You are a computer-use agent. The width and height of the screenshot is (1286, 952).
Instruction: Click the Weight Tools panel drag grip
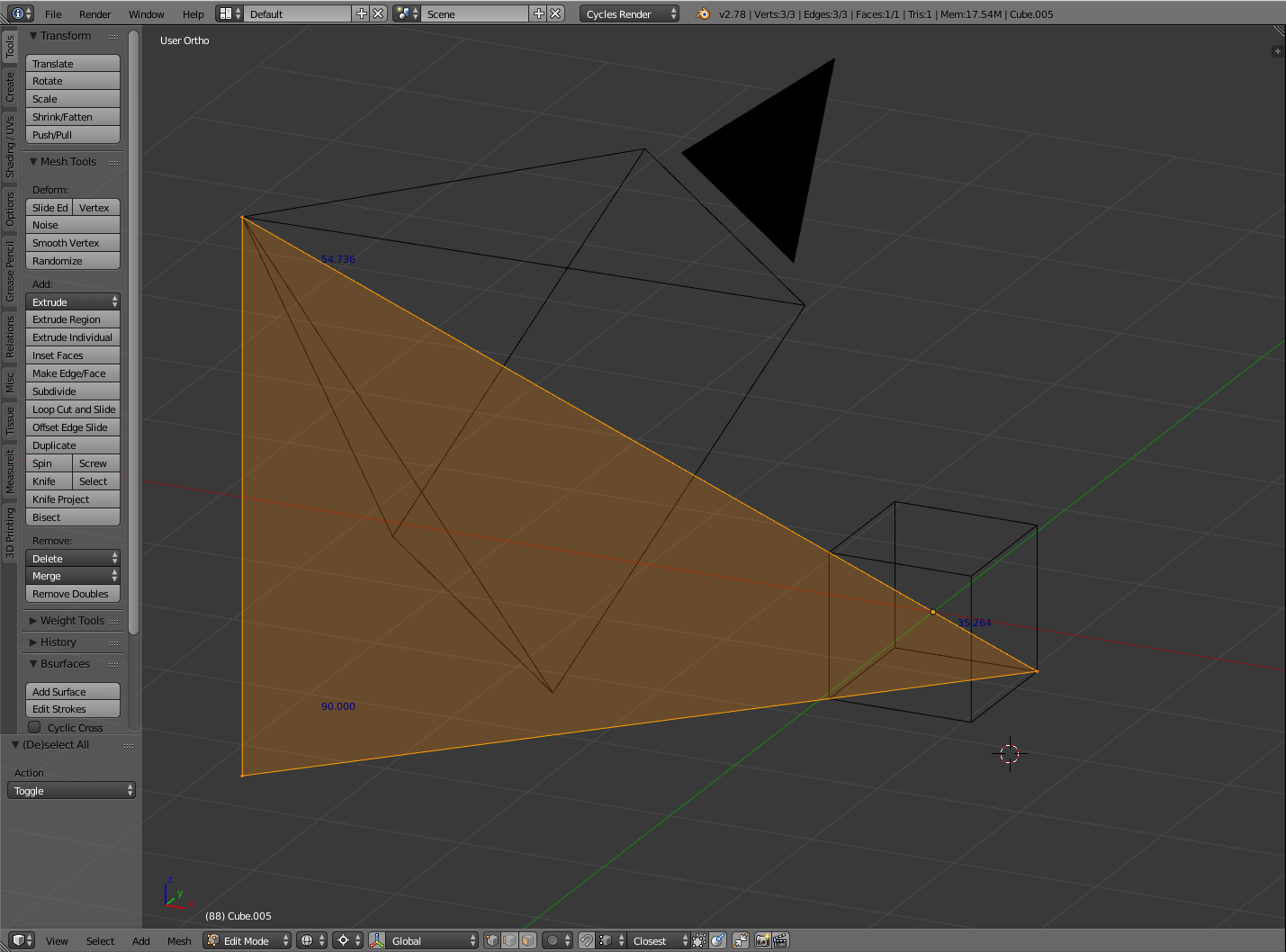coord(113,621)
